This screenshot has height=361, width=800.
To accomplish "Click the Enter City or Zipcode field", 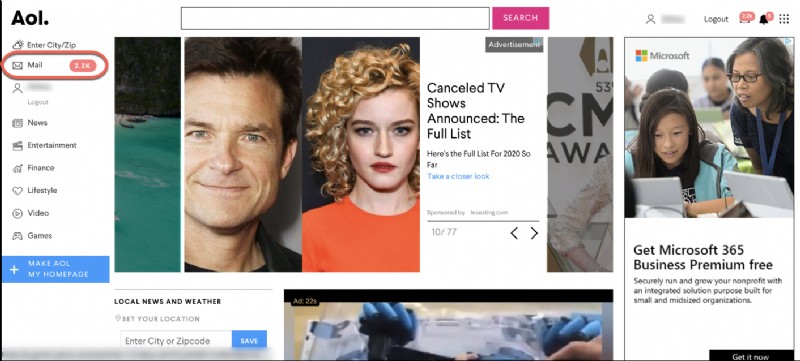I will coord(176,341).
